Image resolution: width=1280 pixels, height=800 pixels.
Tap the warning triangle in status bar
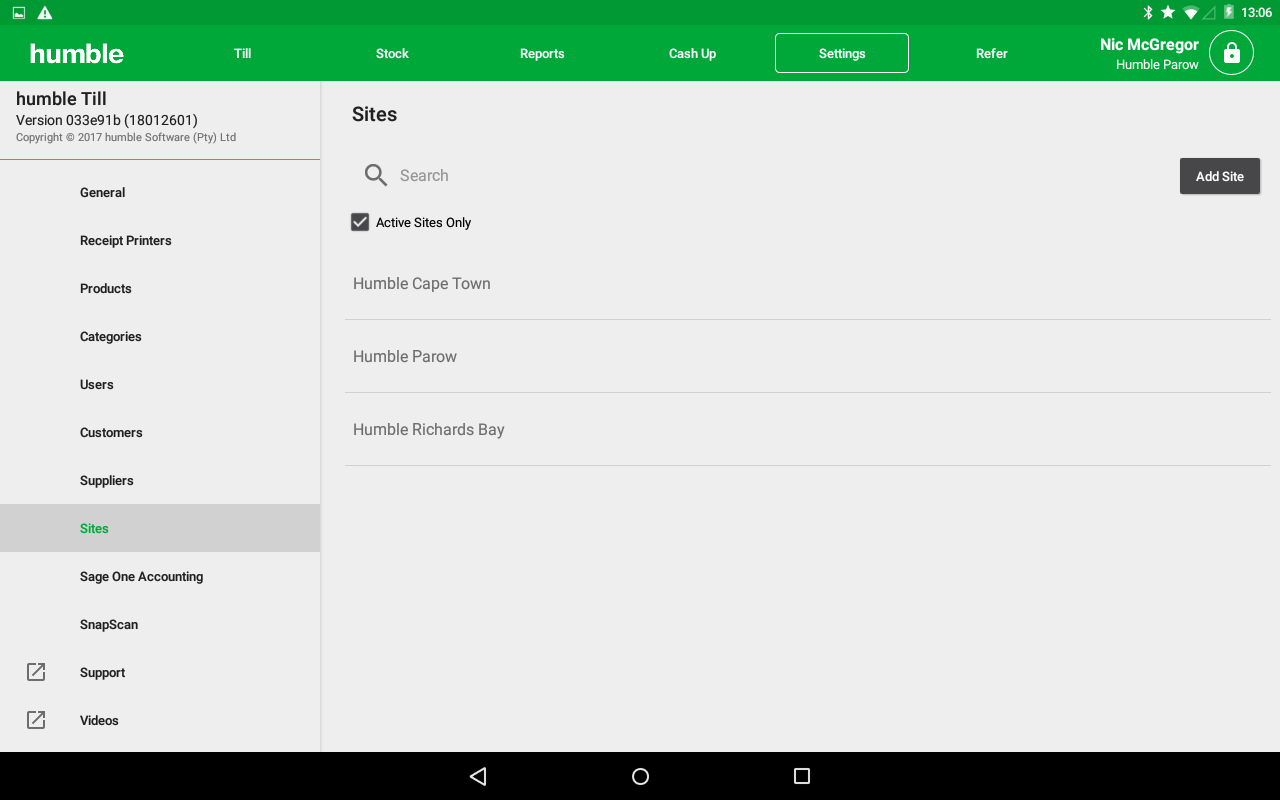(45, 13)
